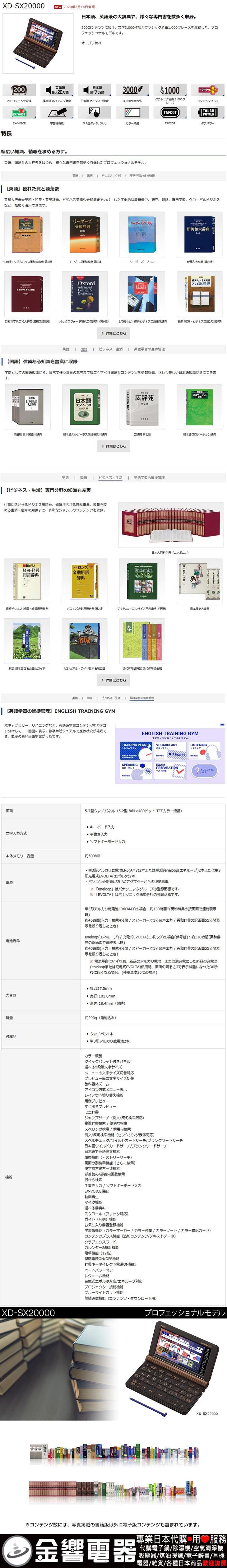
Task: Open 詳細はこちら in the ビジネス・生活 section
Action: pos(113,680)
